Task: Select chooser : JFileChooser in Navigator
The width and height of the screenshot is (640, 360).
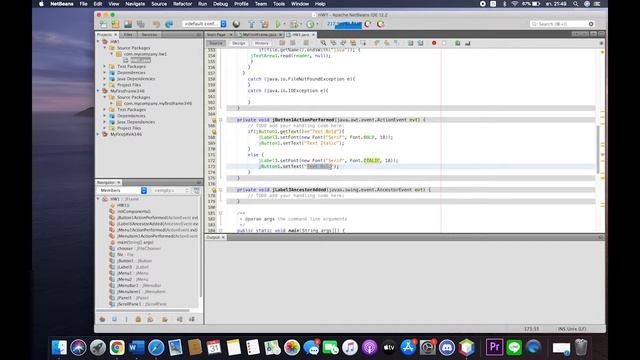Action: (x=139, y=249)
